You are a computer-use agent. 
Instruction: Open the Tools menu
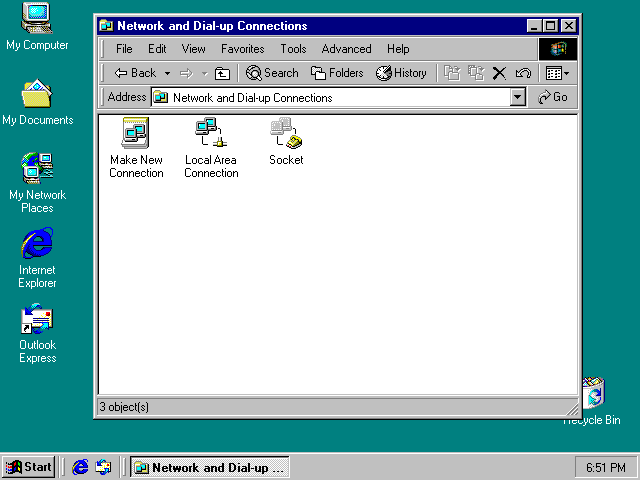(x=293, y=49)
